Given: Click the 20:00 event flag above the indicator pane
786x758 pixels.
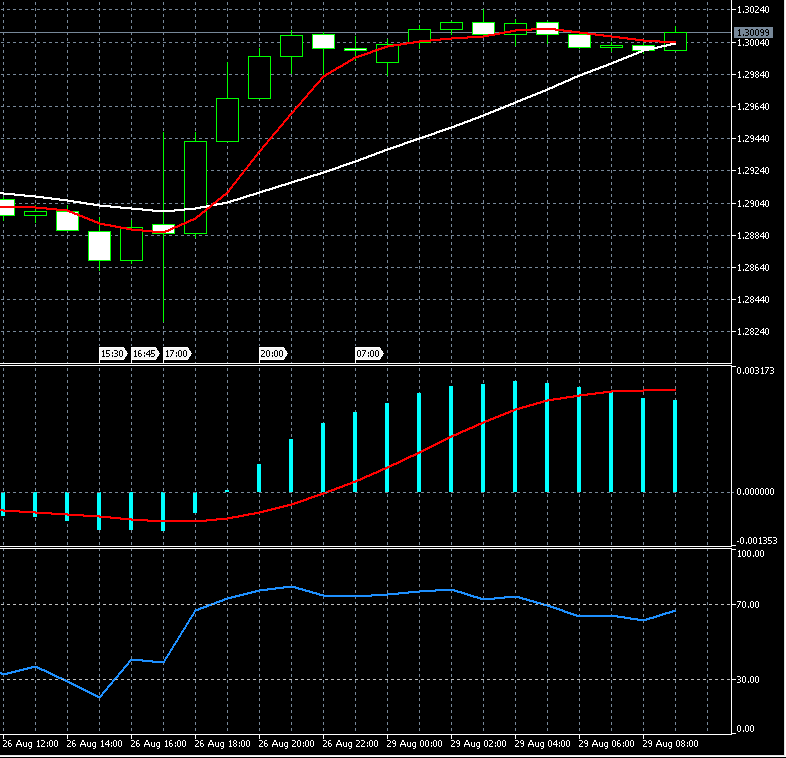Looking at the screenshot, I should coord(273,353).
